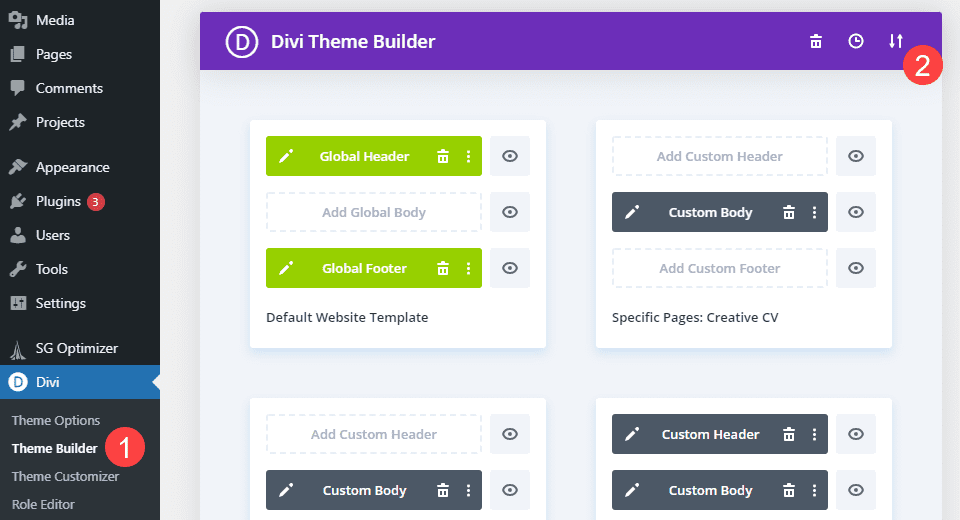The height and width of the screenshot is (520, 960).
Task: Open third template Custom Body three-dot menu
Action: [468, 490]
